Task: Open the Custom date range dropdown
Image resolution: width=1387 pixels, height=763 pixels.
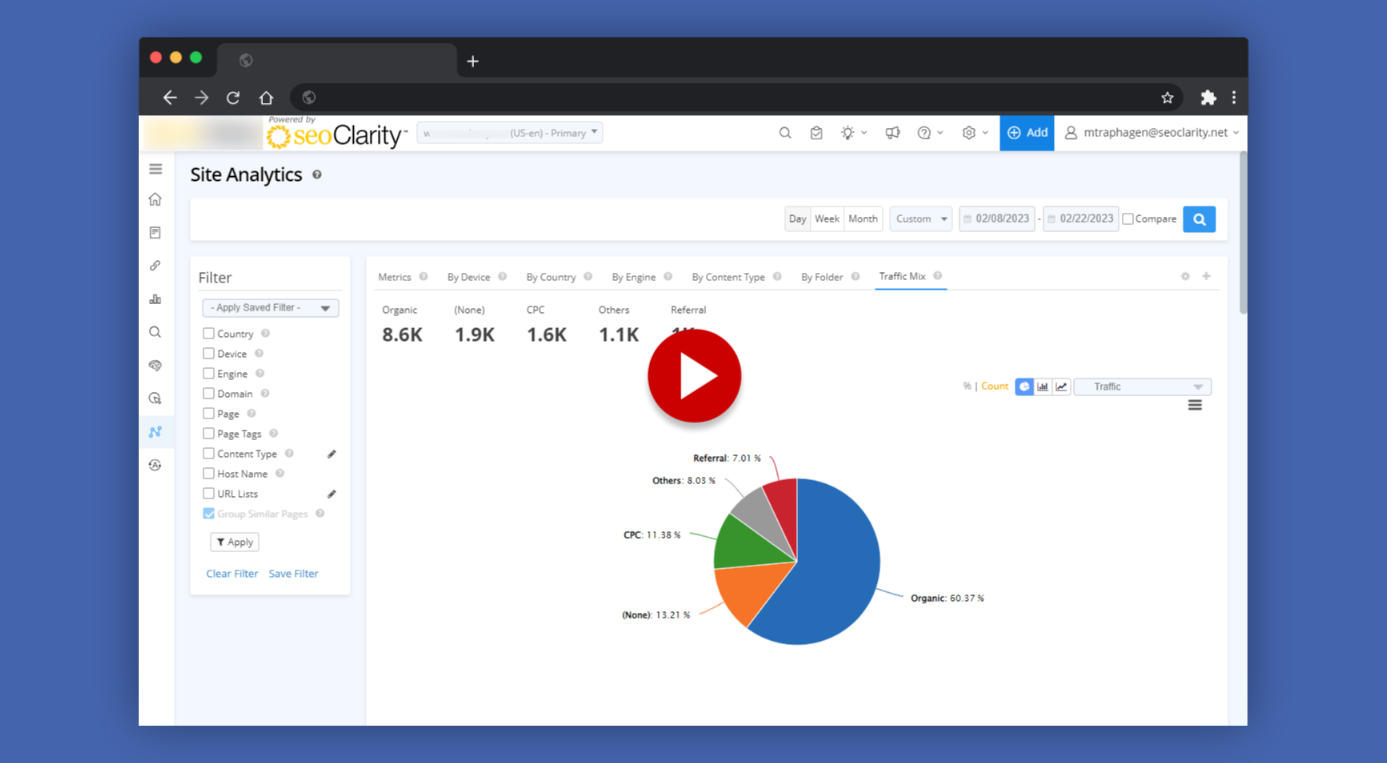Action: click(921, 219)
